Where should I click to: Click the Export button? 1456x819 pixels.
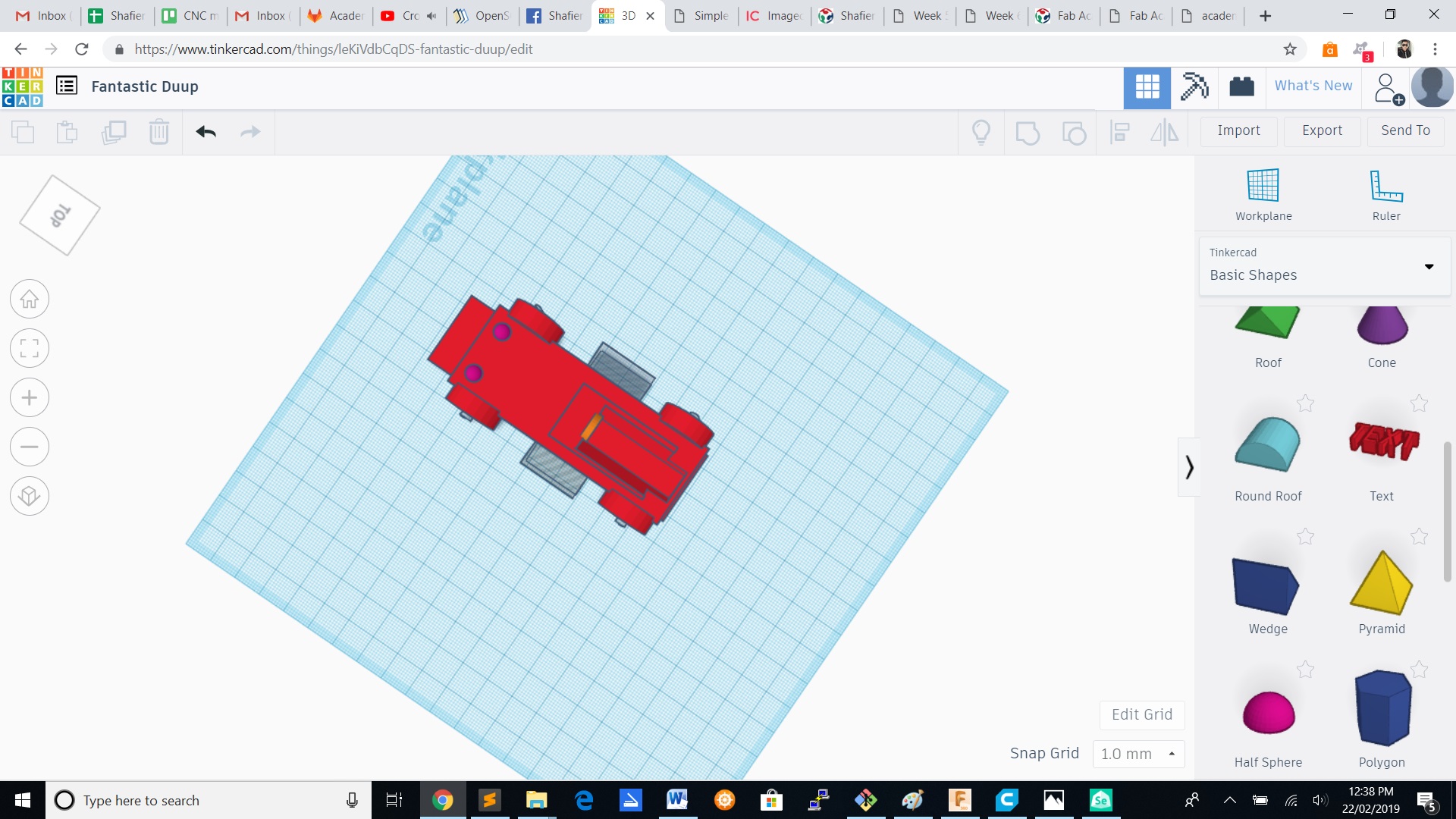(1321, 130)
